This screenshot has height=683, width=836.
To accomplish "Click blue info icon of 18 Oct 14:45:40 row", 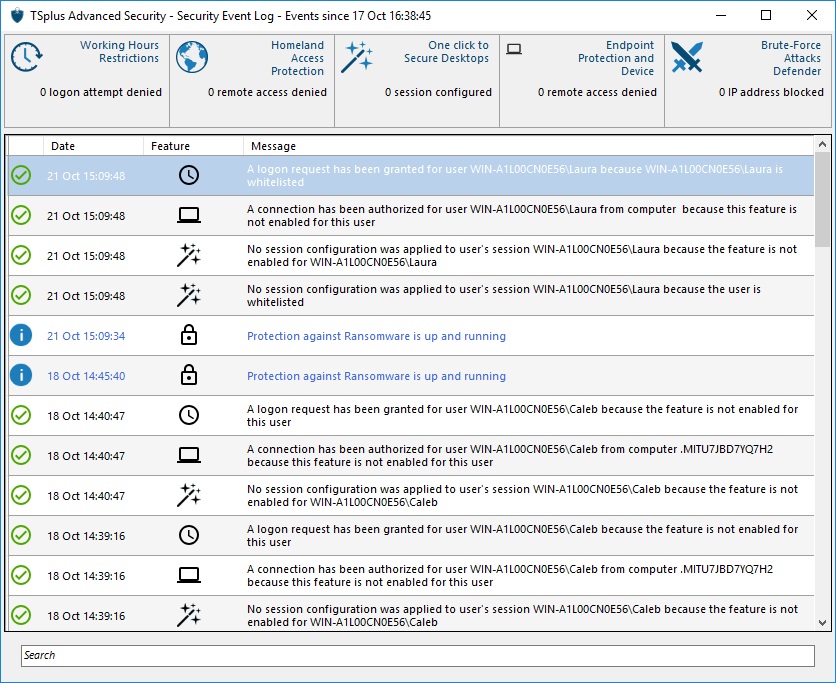I will tap(21, 375).
